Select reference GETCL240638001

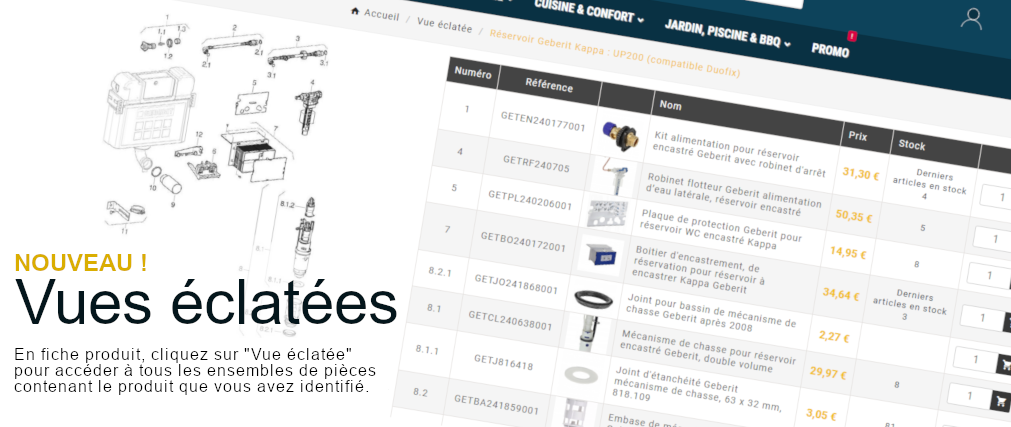(510, 321)
